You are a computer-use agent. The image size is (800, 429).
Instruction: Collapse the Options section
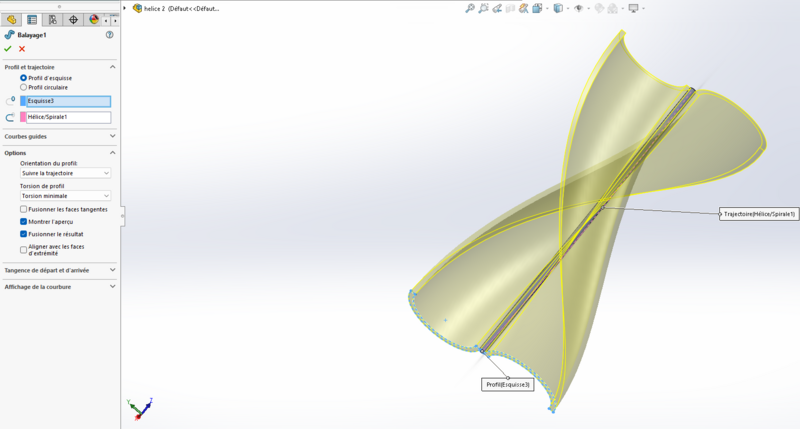pos(113,153)
